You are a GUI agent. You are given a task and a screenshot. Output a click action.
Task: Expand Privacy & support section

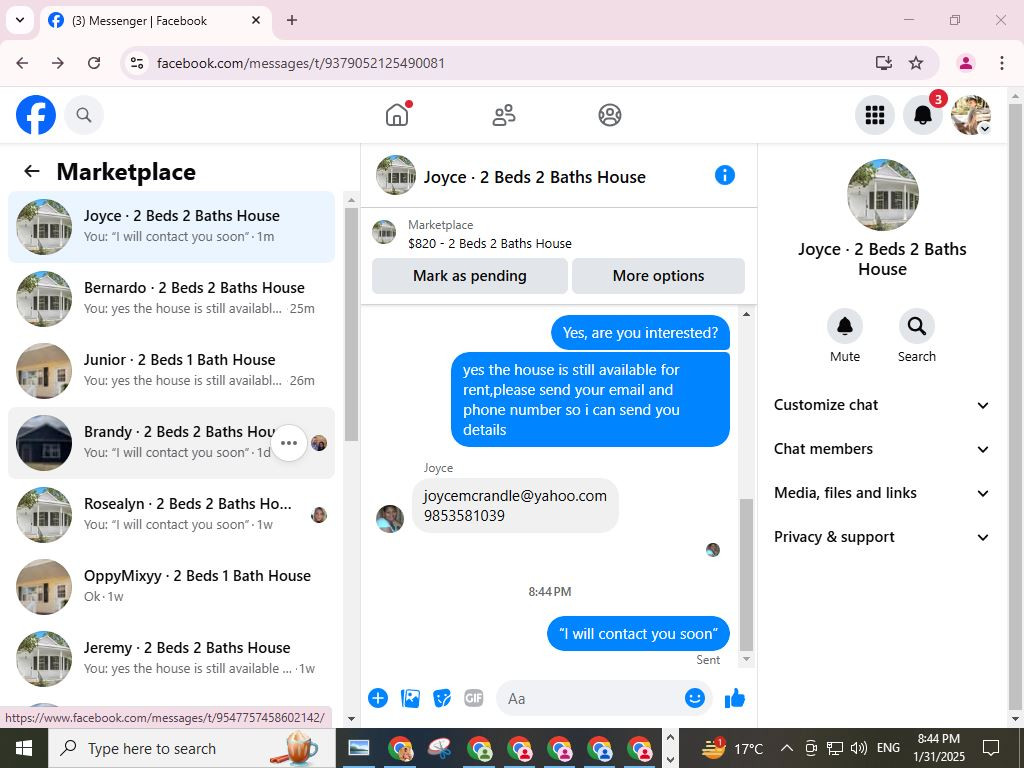pyautogui.click(x=882, y=537)
